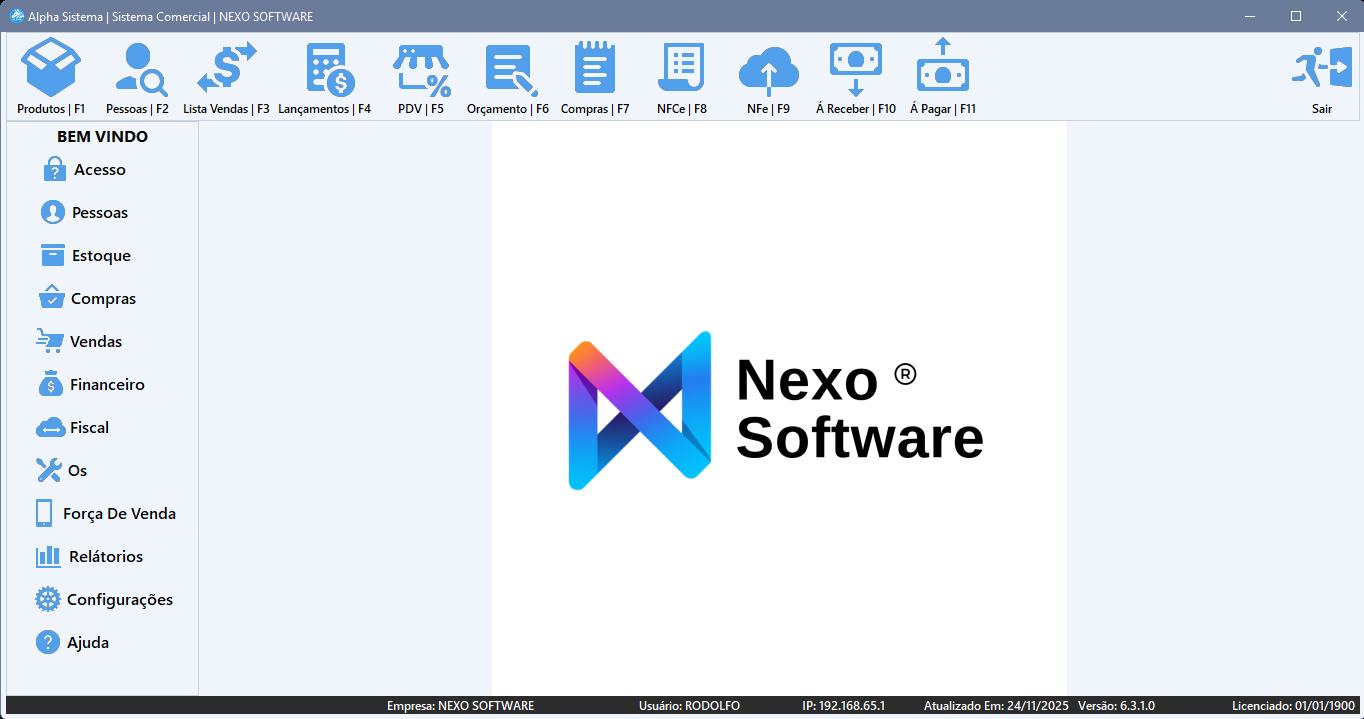Select the Configurações label
Image resolution: width=1364 pixels, height=719 pixels.
point(120,600)
